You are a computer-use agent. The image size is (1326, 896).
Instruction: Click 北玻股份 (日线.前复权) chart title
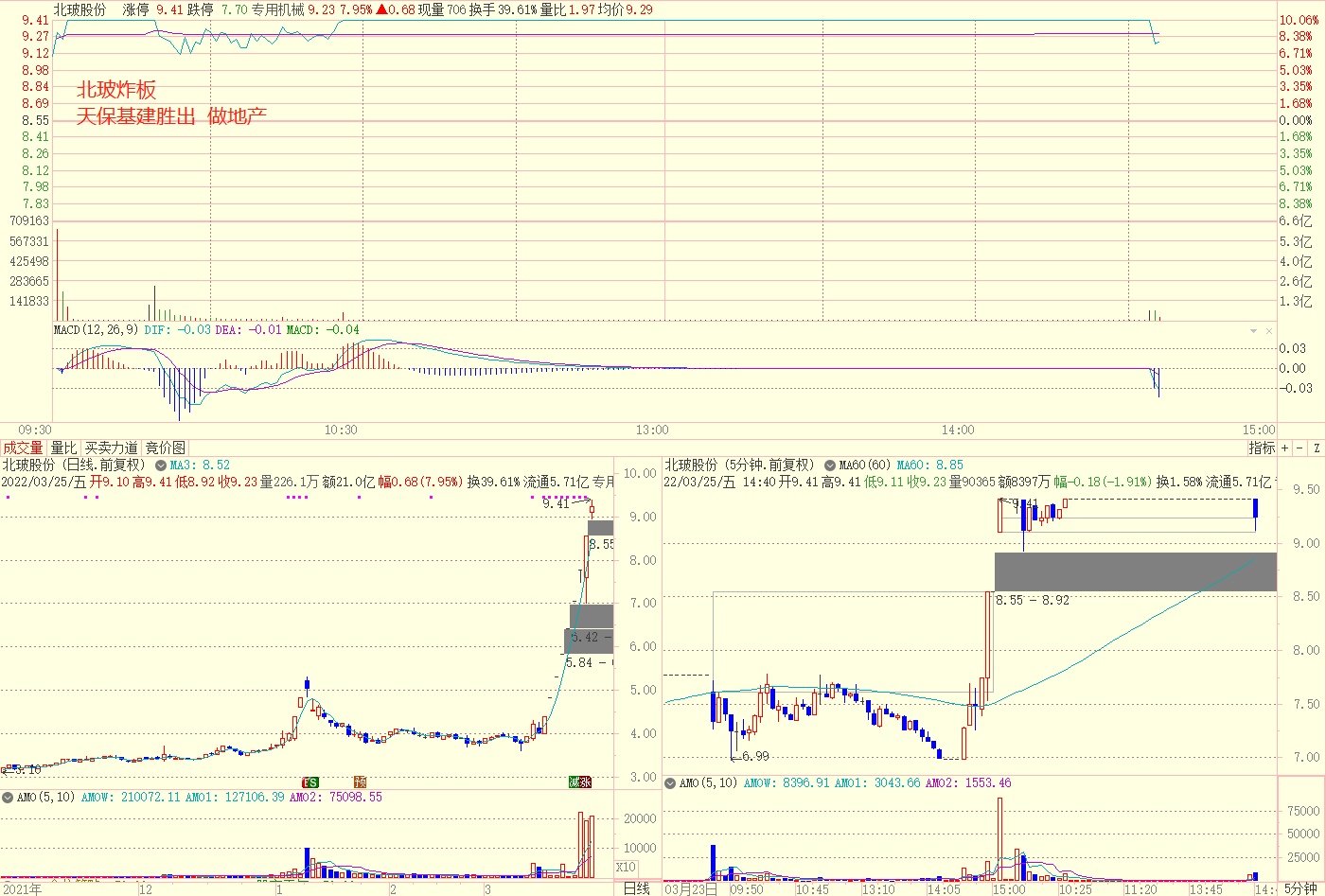coord(75,465)
